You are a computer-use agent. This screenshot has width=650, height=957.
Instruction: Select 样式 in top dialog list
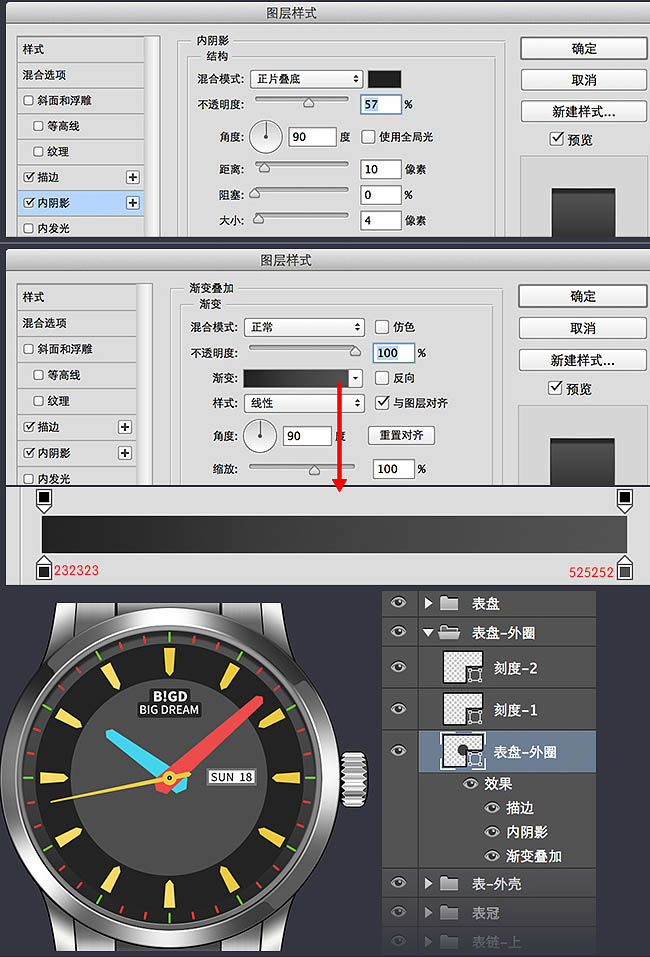pyautogui.click(x=81, y=49)
